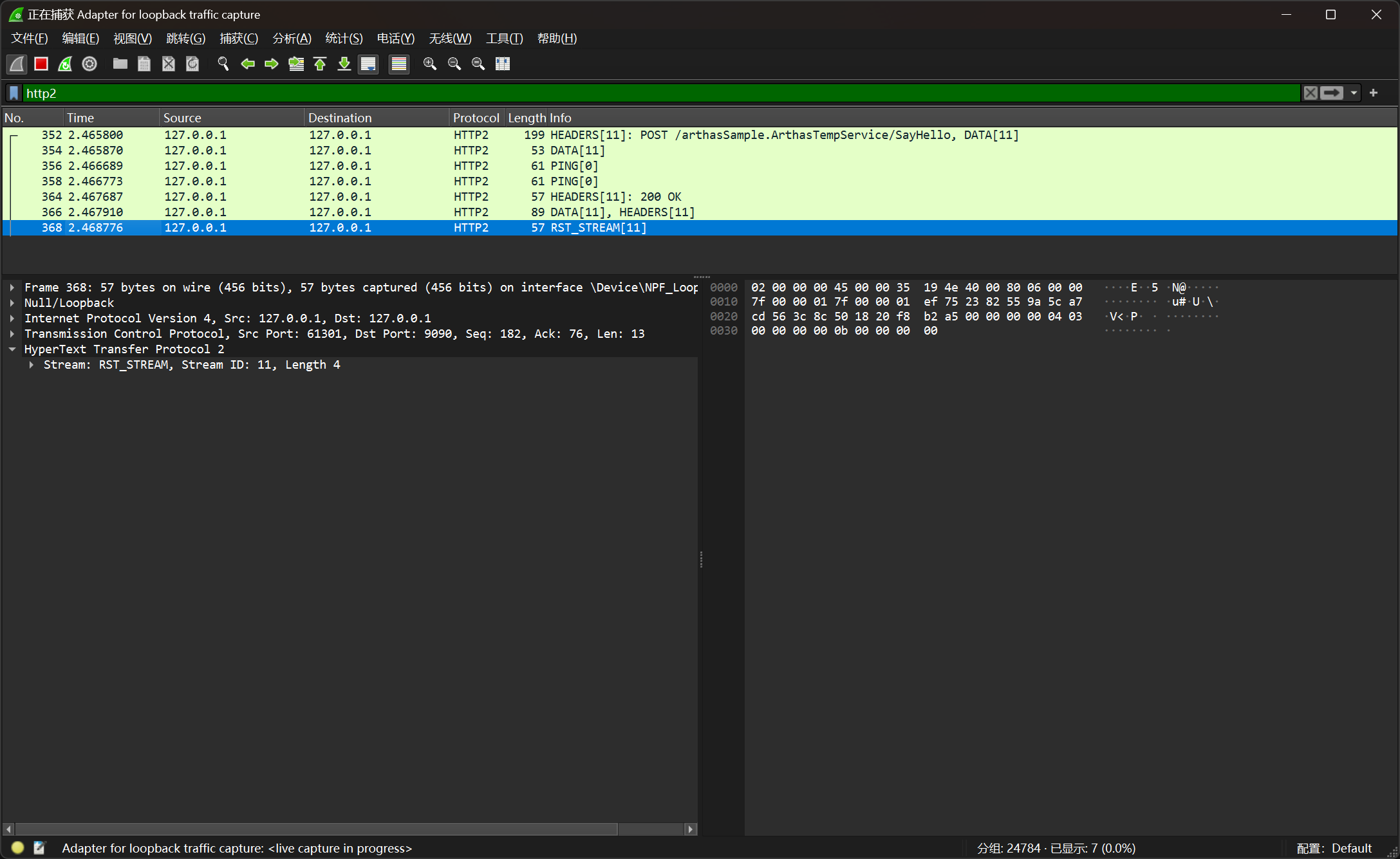Screen dimensions: 1400x859
Task: Open the 跳转(G) menu
Action: coord(185,39)
